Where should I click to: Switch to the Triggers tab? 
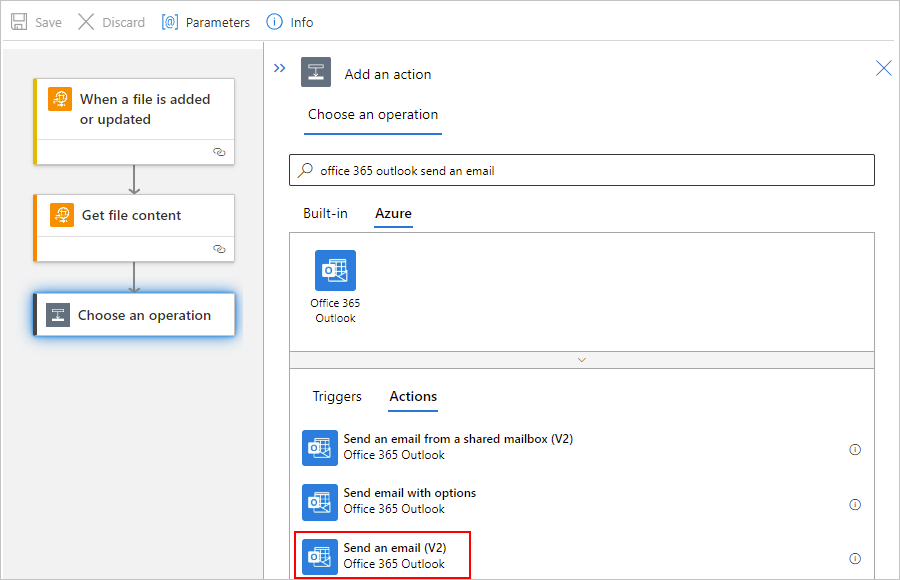[337, 396]
